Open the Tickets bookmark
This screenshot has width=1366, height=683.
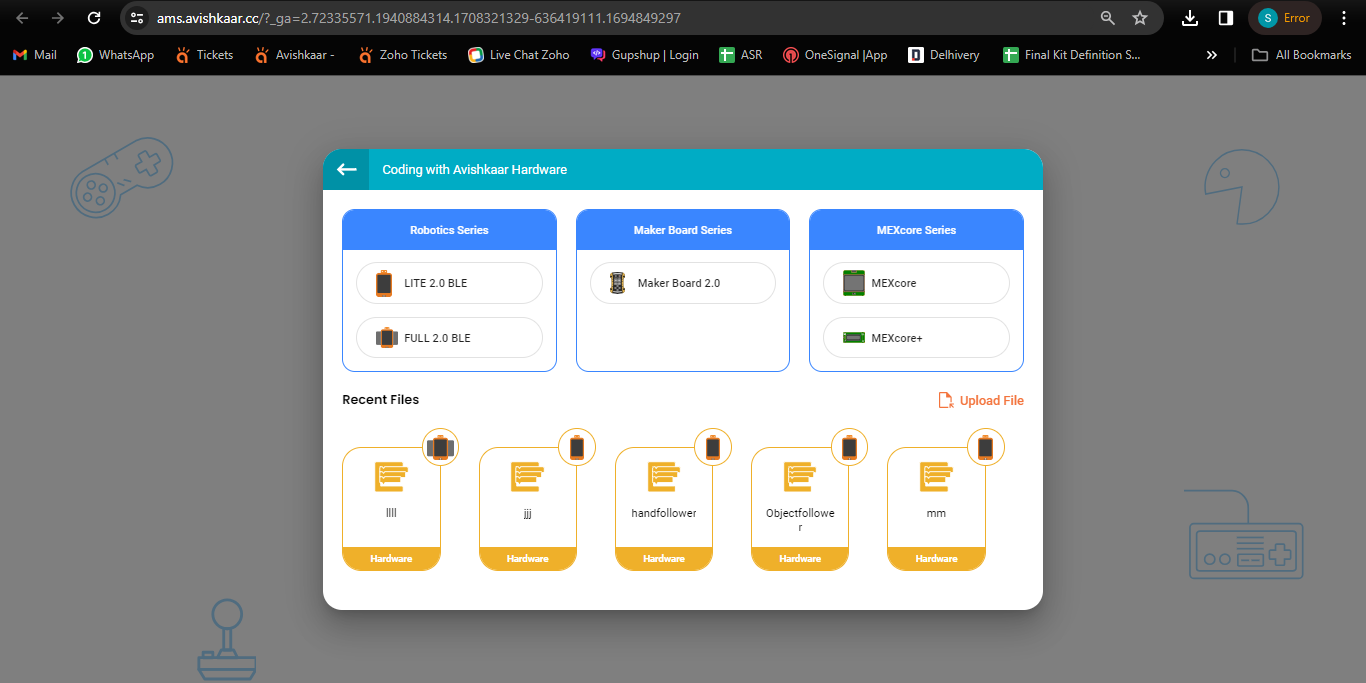click(204, 55)
